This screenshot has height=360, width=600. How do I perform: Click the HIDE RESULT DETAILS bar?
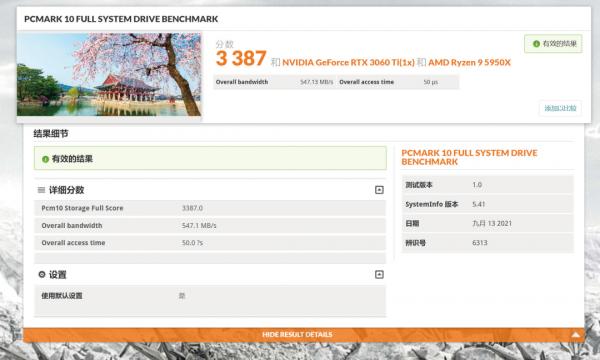pyautogui.click(x=303, y=335)
